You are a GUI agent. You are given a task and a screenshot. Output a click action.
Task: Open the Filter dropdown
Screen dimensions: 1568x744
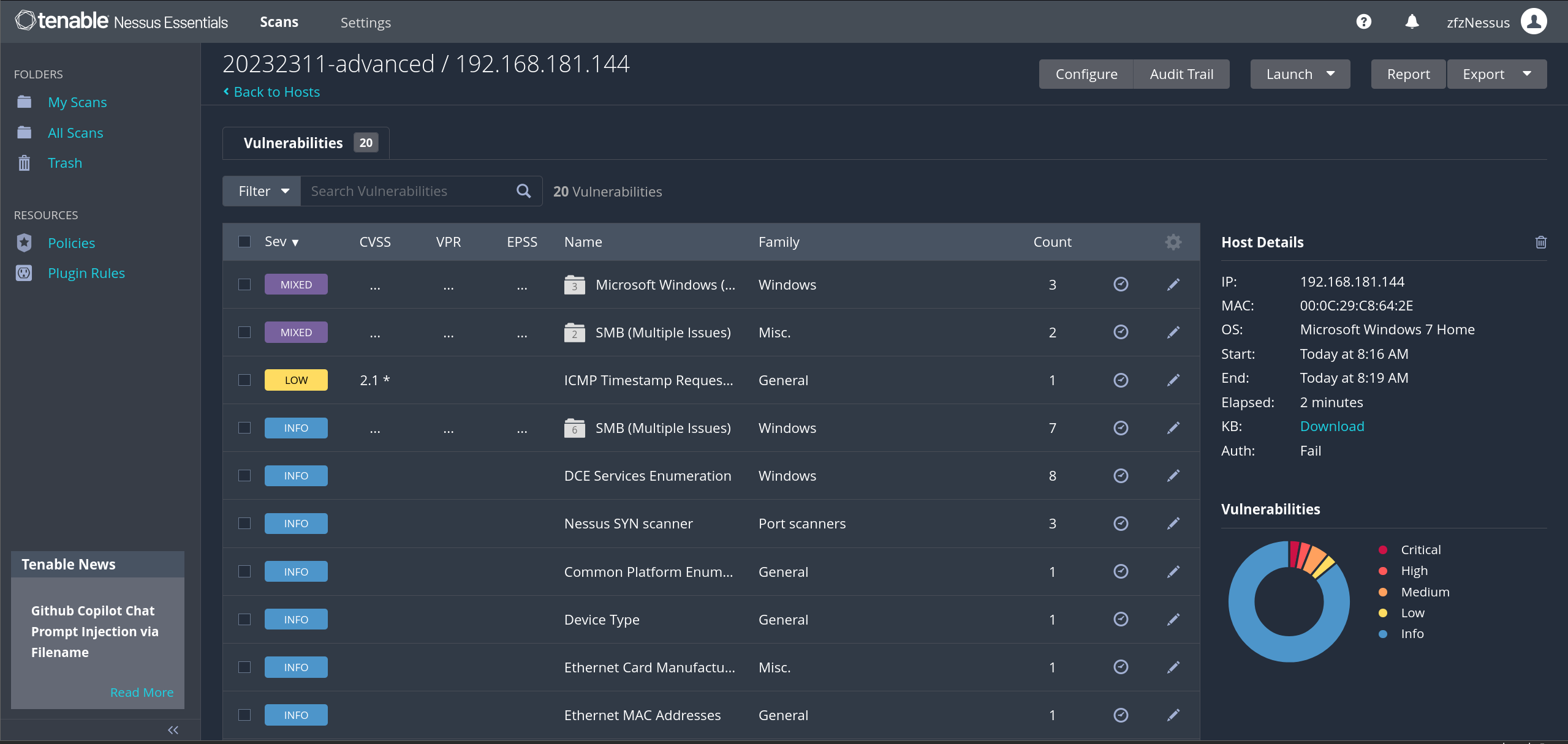point(262,191)
